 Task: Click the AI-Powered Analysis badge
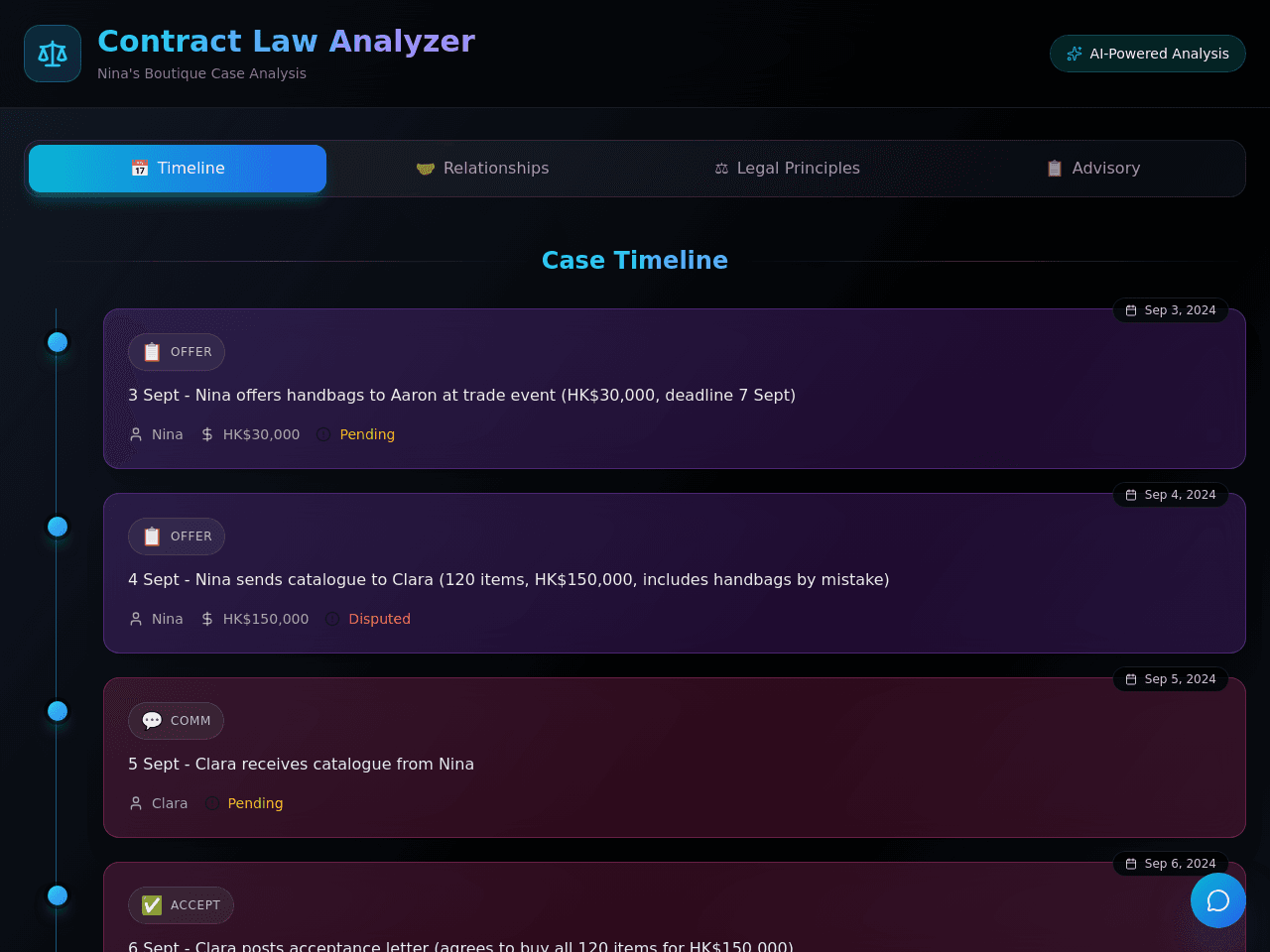(x=1148, y=54)
